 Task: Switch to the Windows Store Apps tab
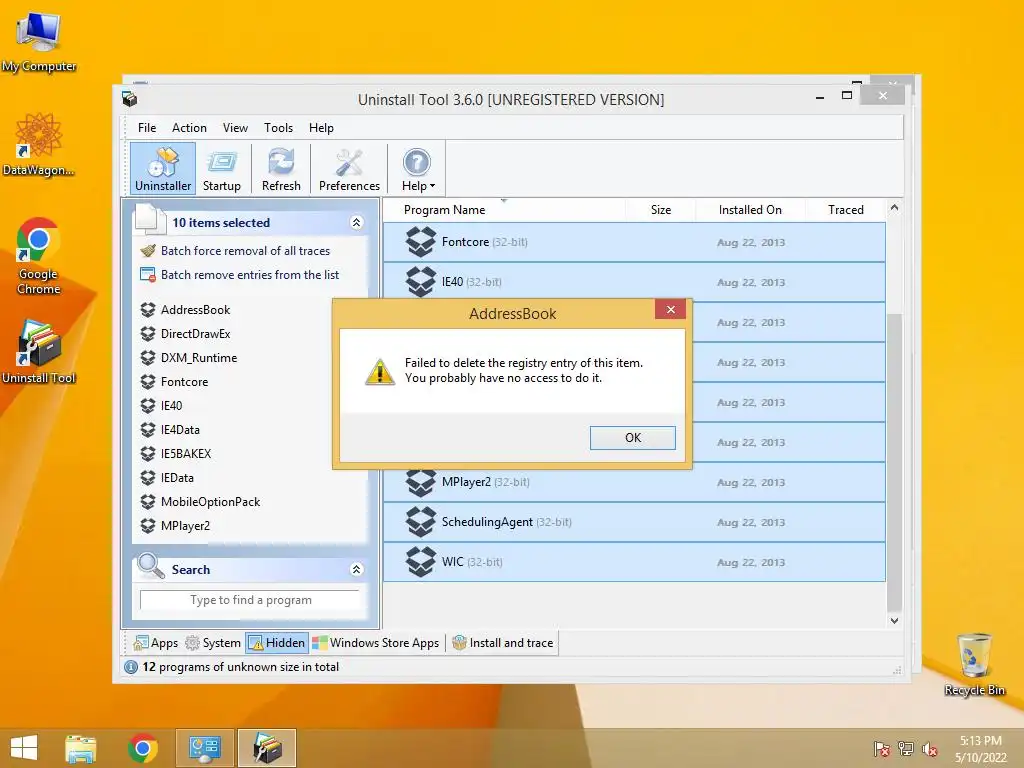[x=376, y=643]
